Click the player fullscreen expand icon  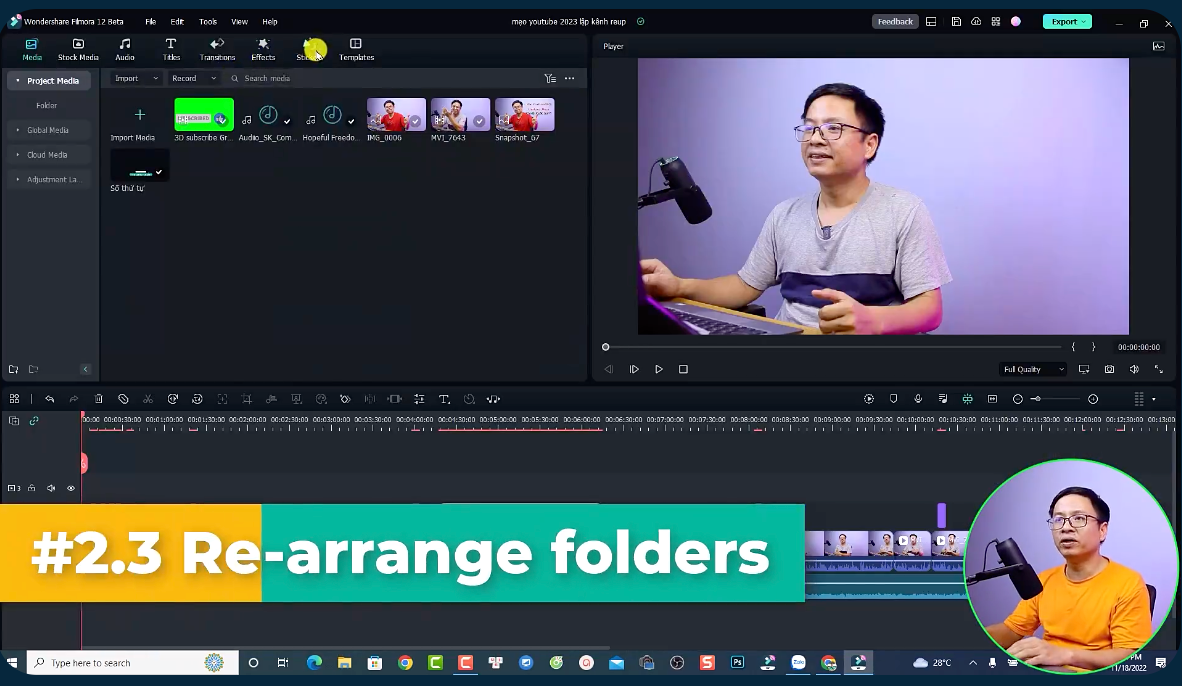tap(1159, 369)
